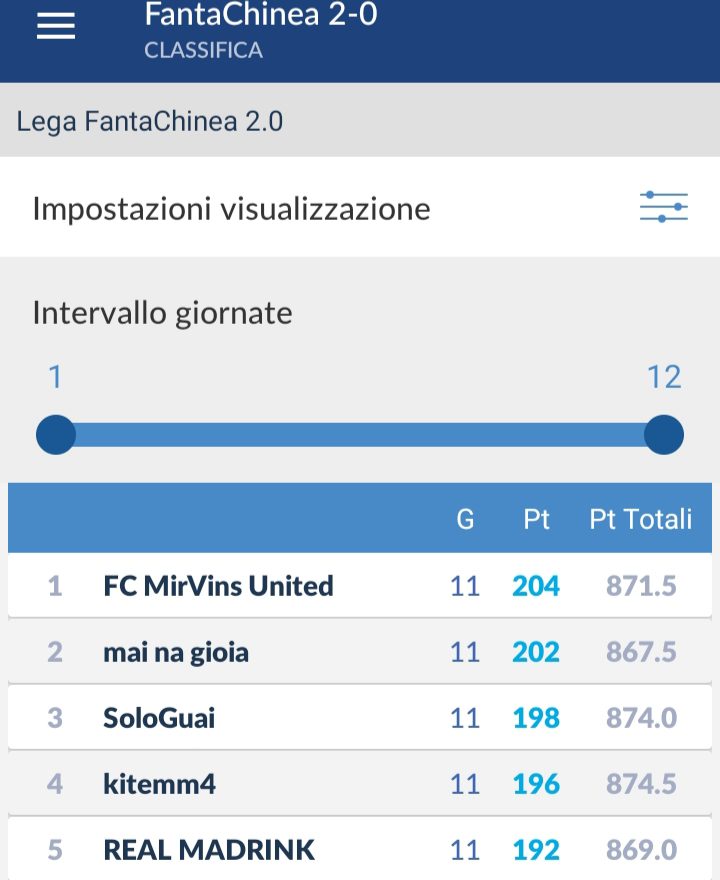
Task: Select the left slider handle at giornata 1
Action: point(56,435)
